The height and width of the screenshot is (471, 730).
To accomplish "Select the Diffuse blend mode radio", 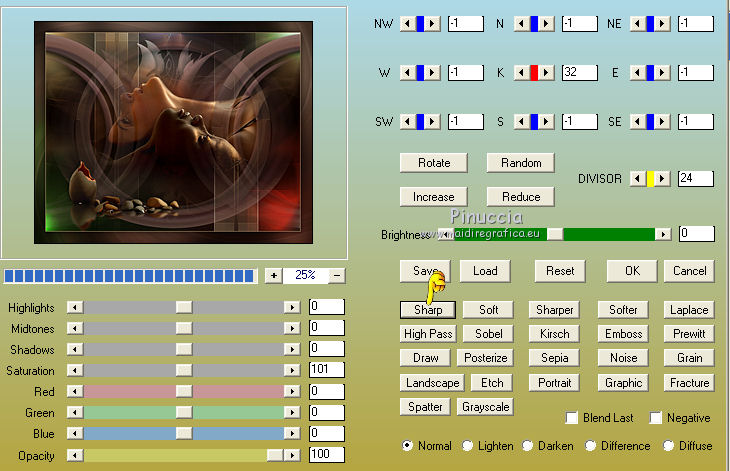I will tap(668, 445).
